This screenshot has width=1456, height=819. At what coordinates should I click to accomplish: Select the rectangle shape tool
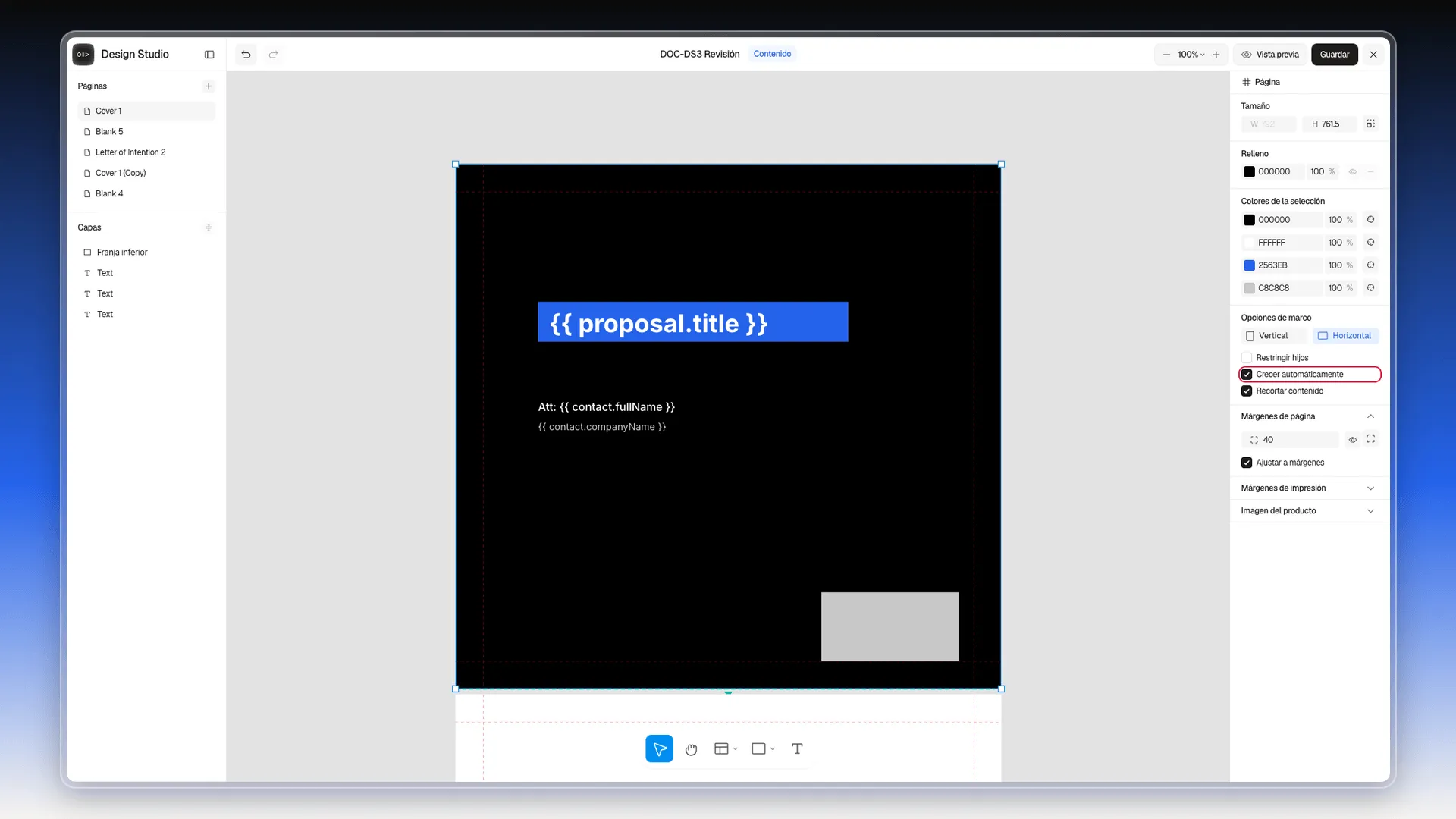(758, 749)
